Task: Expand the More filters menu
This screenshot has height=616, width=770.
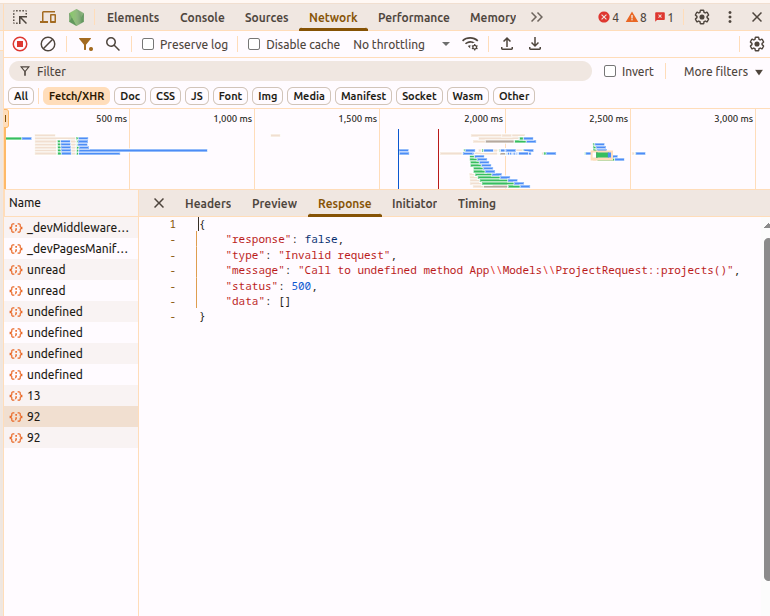Action: coord(723,71)
